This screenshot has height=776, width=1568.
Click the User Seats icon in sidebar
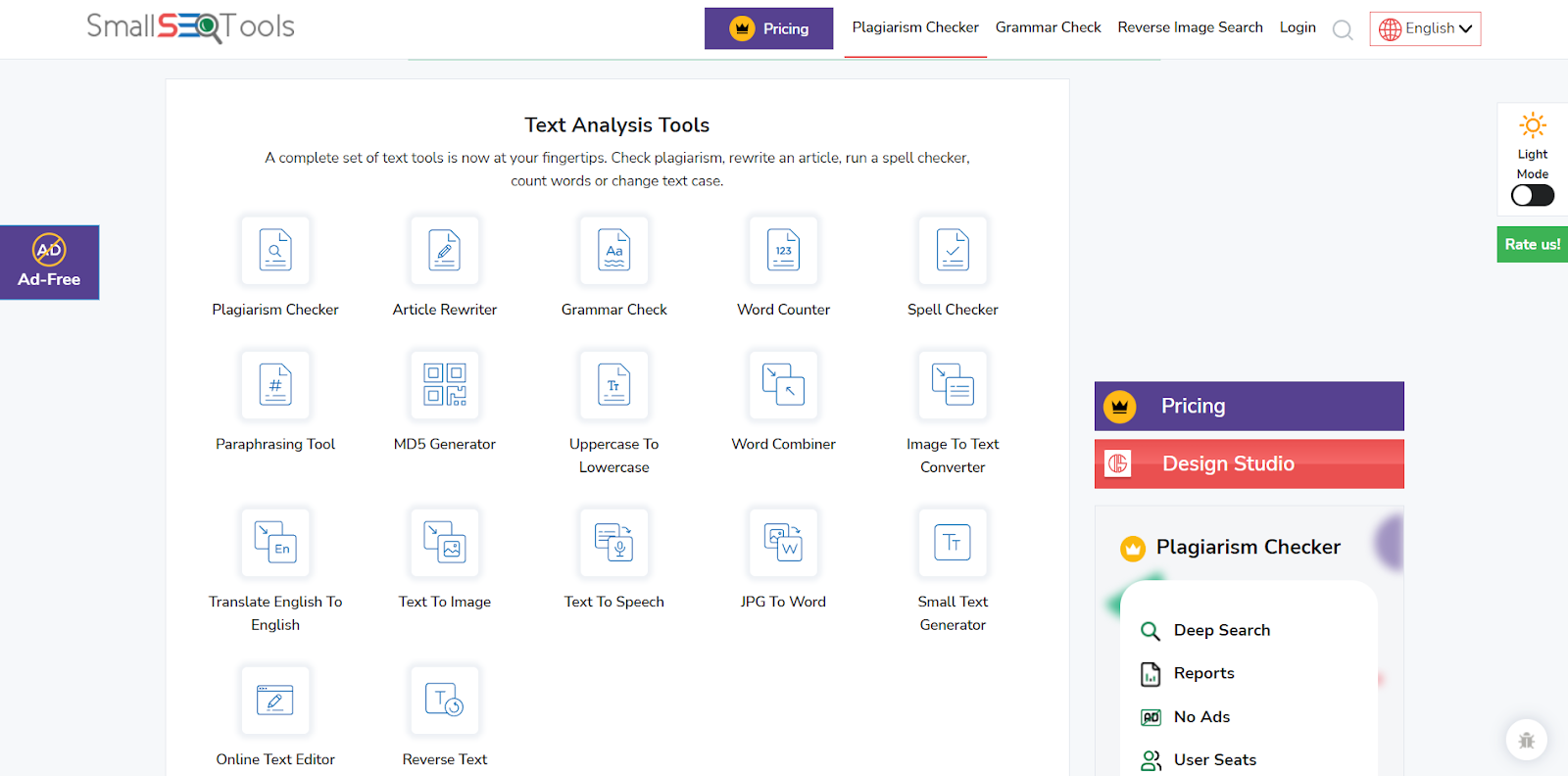tap(1151, 760)
